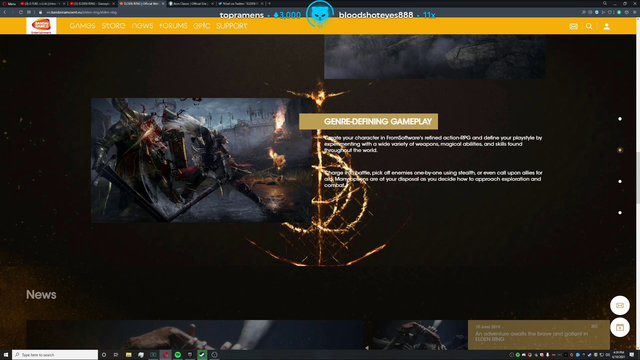Open the FORUMS menu
The image size is (640, 360).
pyautogui.click(x=173, y=26)
